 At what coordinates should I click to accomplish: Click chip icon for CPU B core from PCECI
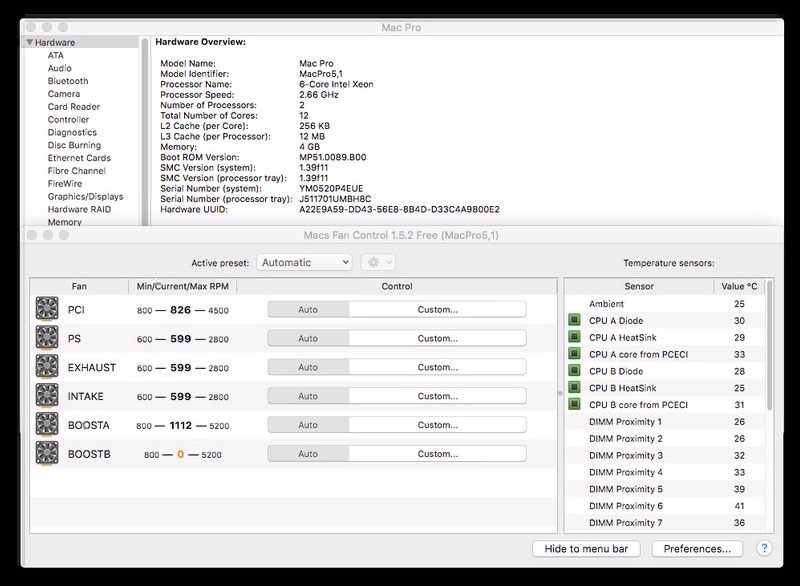[574, 404]
